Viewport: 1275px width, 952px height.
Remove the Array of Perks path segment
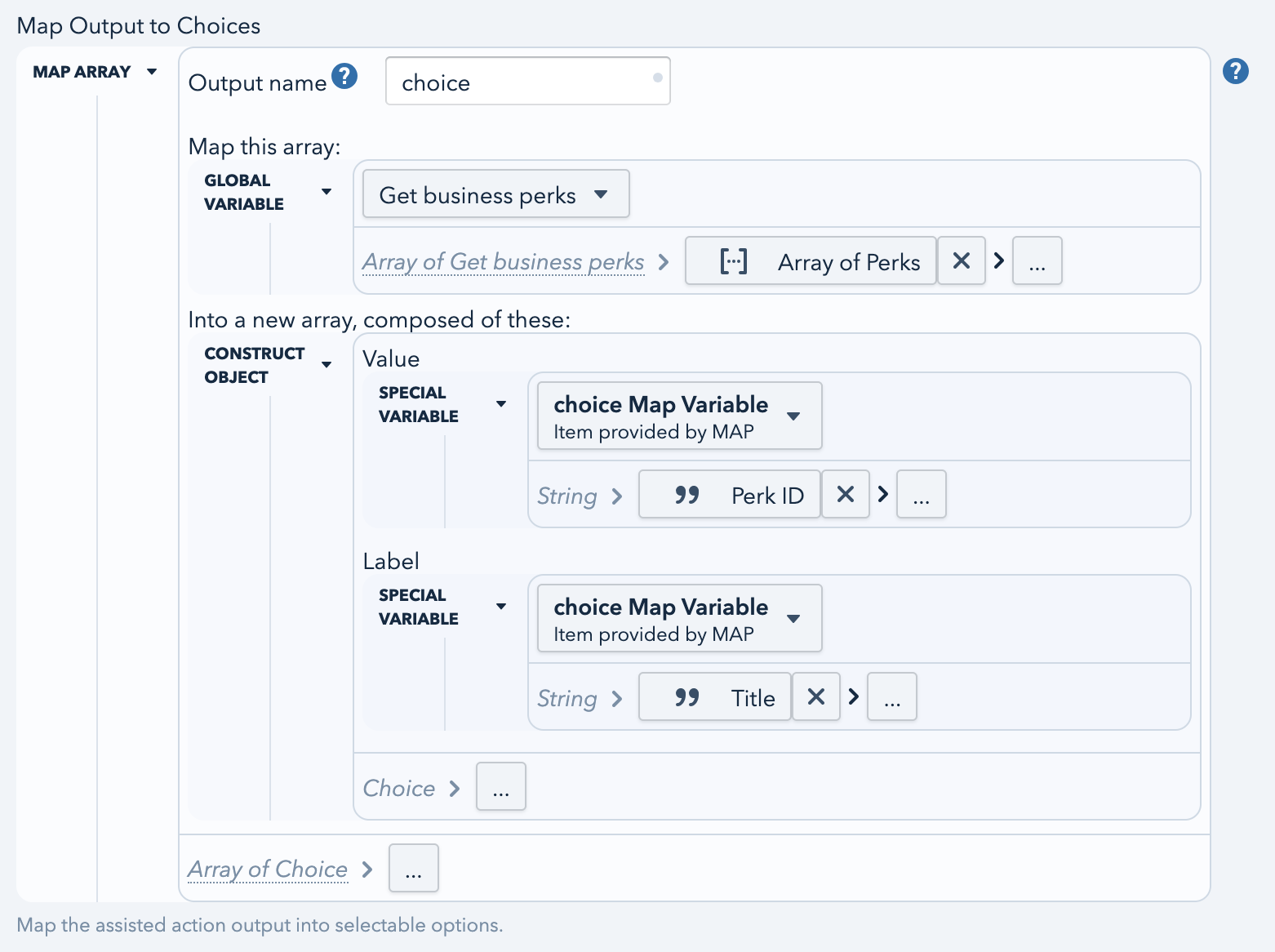coord(961,261)
